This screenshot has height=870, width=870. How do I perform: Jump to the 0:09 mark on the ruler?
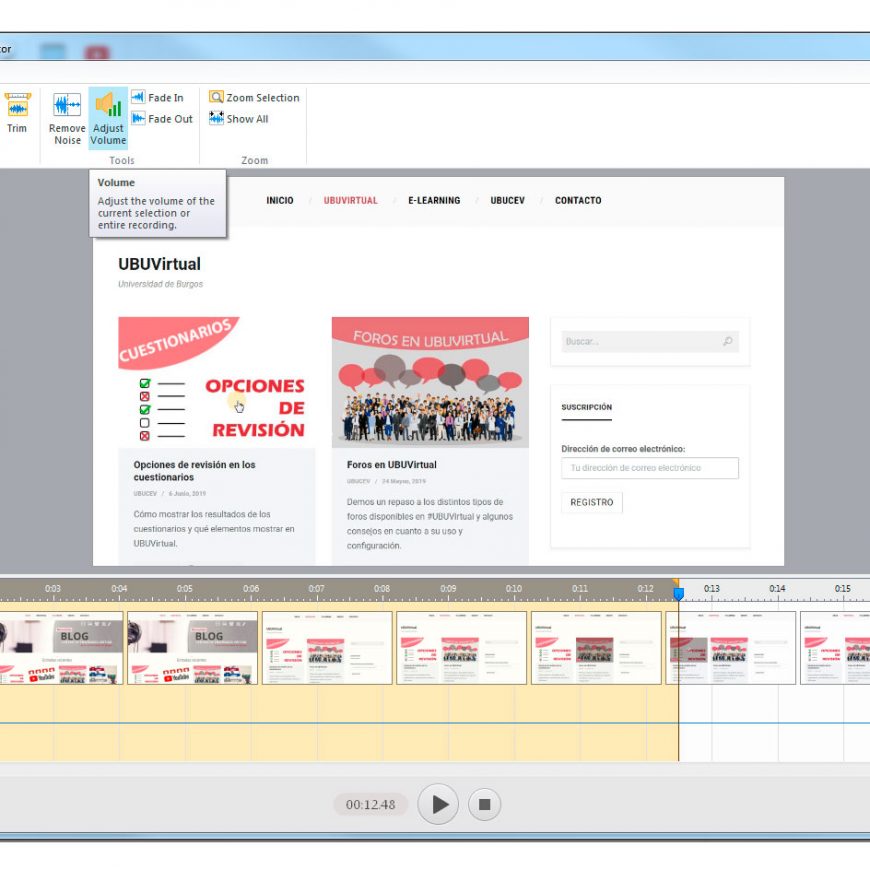pos(448,589)
